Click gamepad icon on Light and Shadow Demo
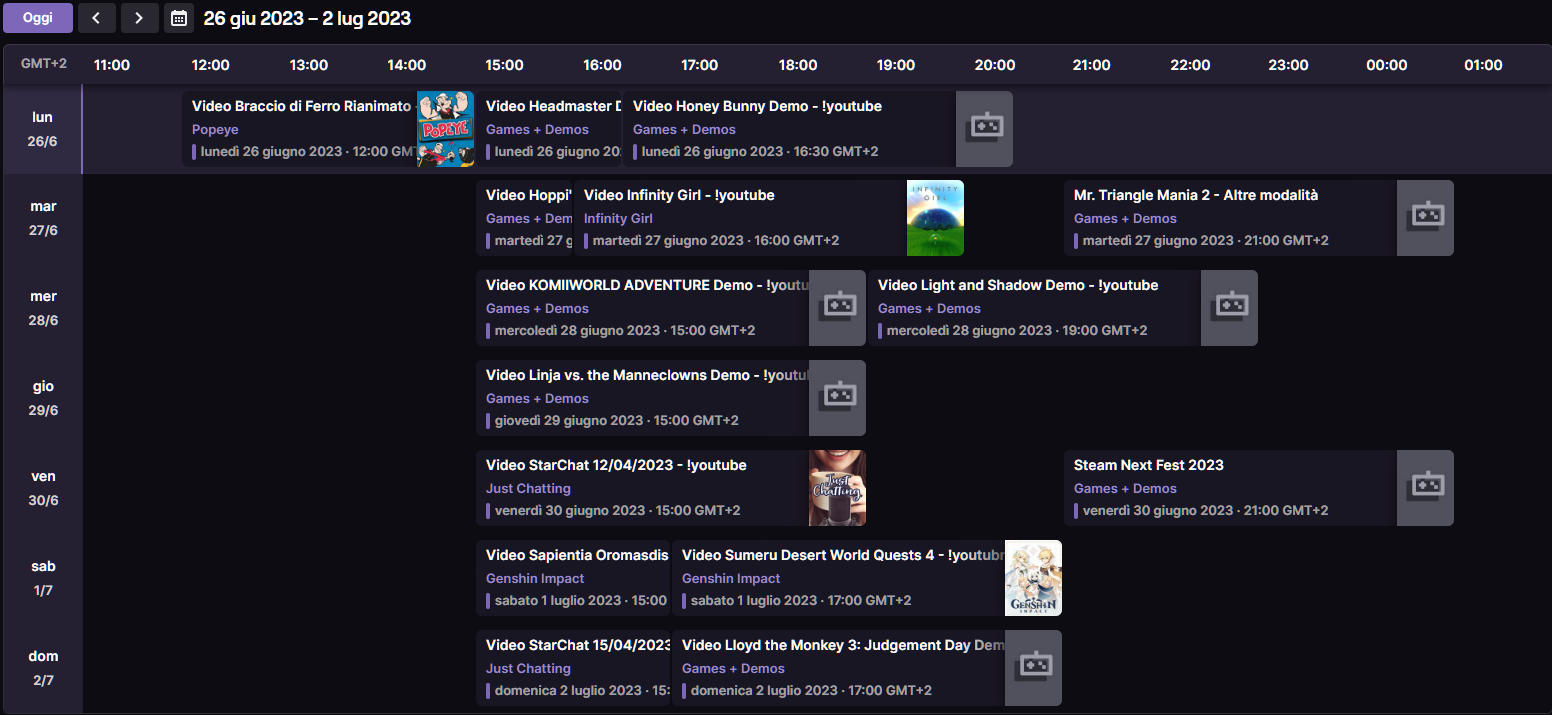The image size is (1552, 715). tap(1229, 308)
